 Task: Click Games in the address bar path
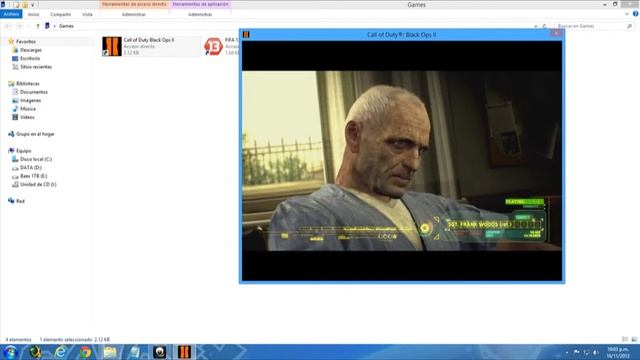tap(66, 26)
